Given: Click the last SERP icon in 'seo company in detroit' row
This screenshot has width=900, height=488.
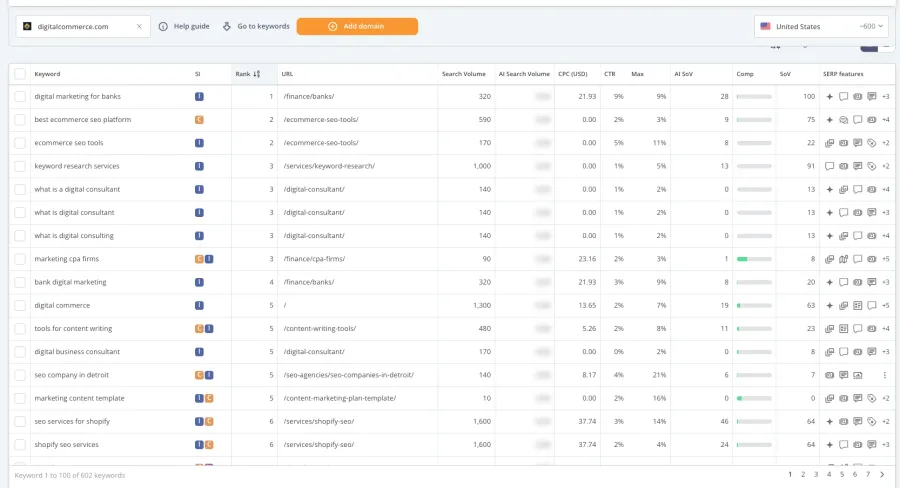Looking at the screenshot, I should pyautogui.click(x=858, y=375).
